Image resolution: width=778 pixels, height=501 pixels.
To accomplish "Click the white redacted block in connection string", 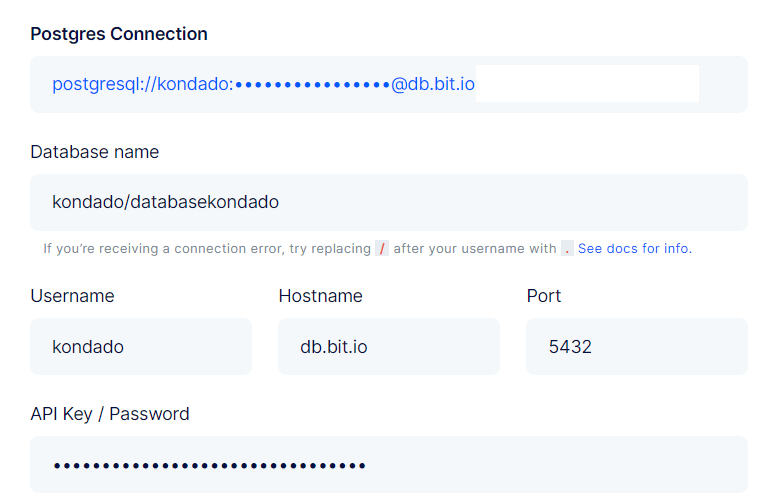I will click(587, 84).
